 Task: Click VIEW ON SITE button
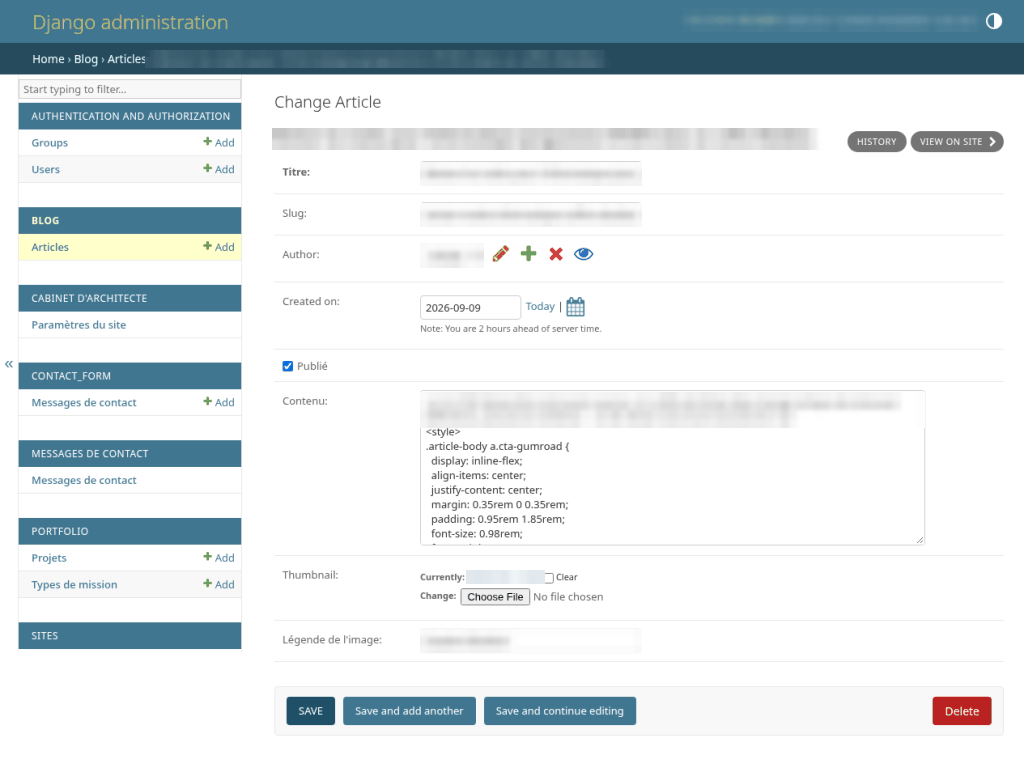[957, 142]
